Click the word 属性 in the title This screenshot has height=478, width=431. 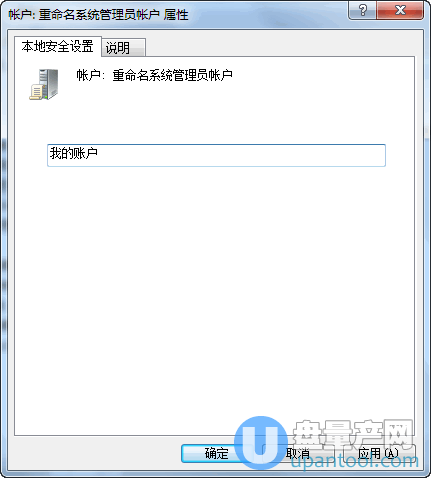pyautogui.click(x=176, y=15)
